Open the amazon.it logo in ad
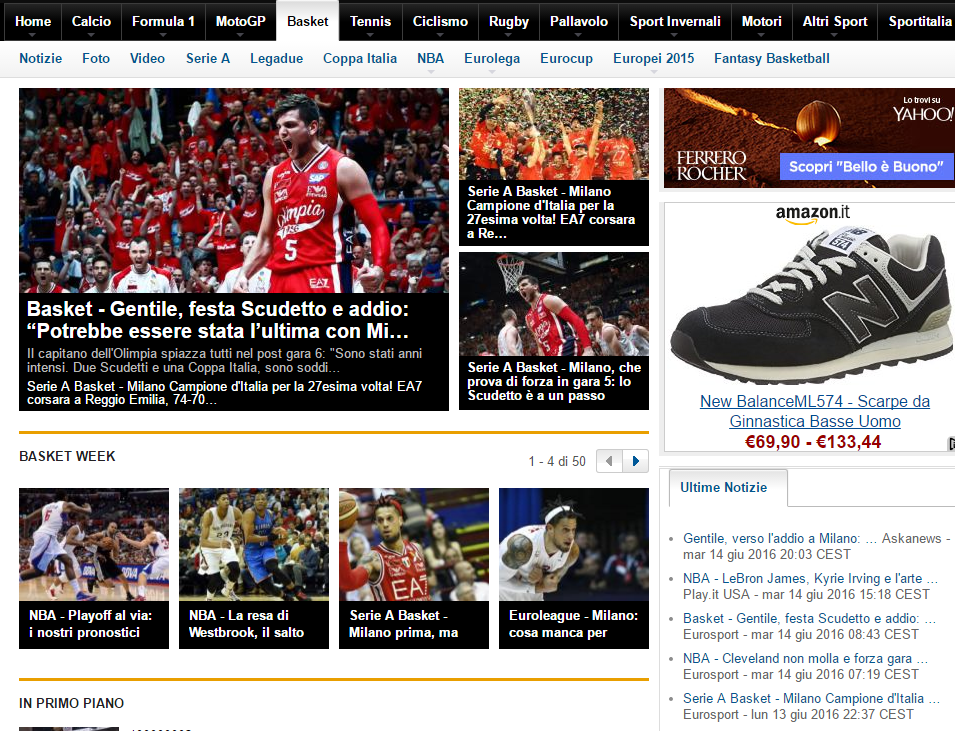Image resolution: width=955 pixels, height=731 pixels. coord(812,213)
